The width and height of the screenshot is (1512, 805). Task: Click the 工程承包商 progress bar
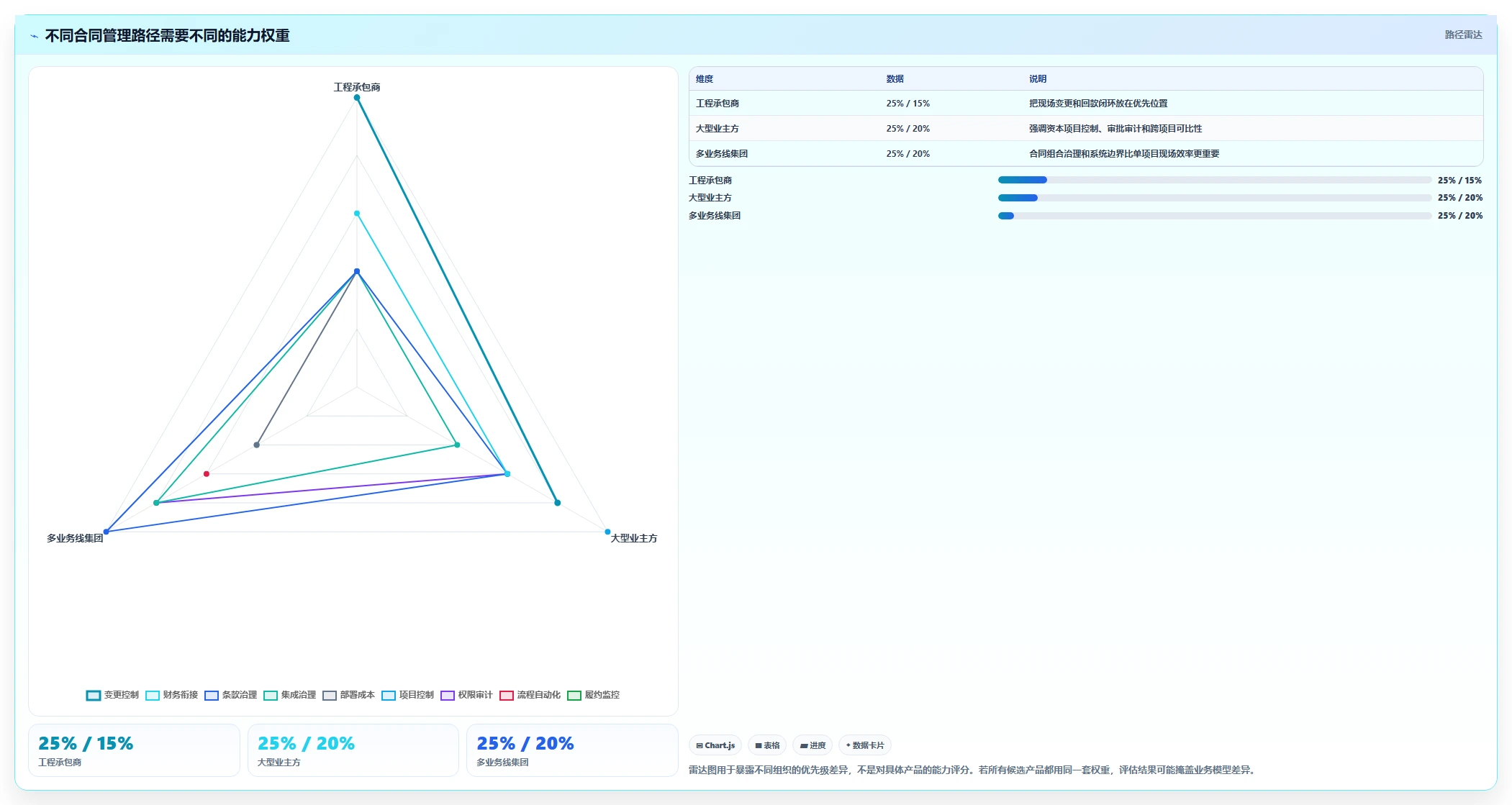1214,180
